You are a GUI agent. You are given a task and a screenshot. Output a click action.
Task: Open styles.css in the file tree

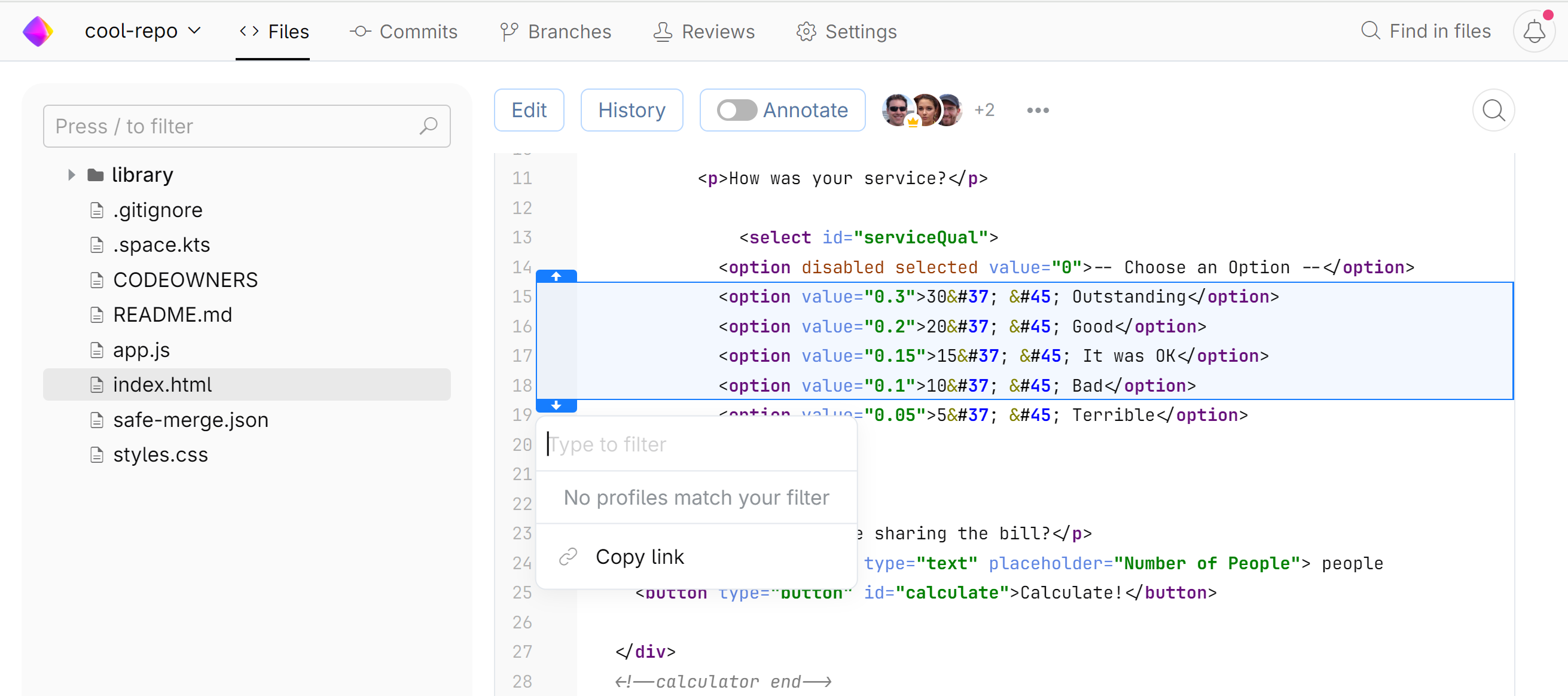coord(160,454)
